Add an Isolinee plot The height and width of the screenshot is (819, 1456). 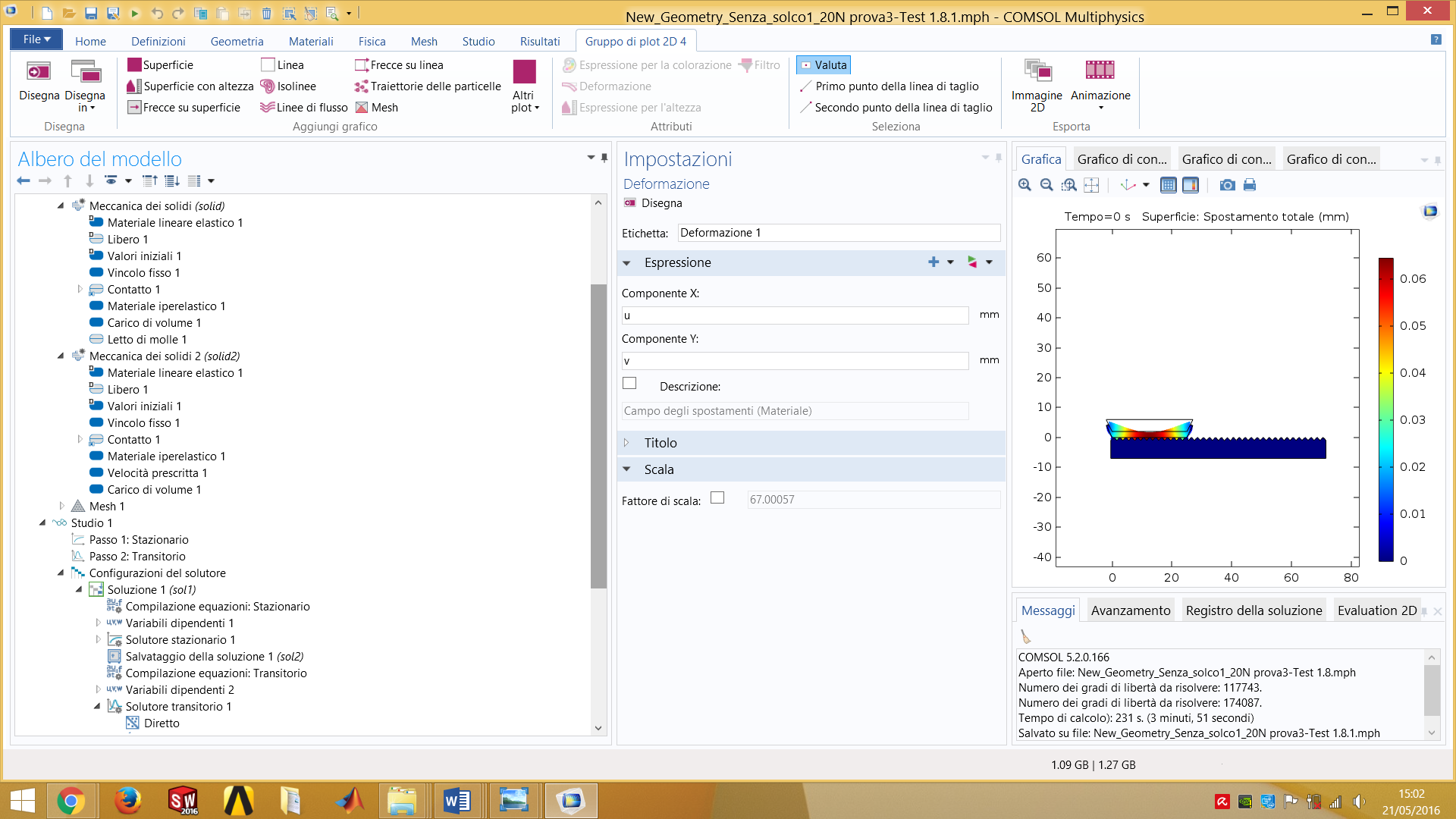click(x=288, y=86)
